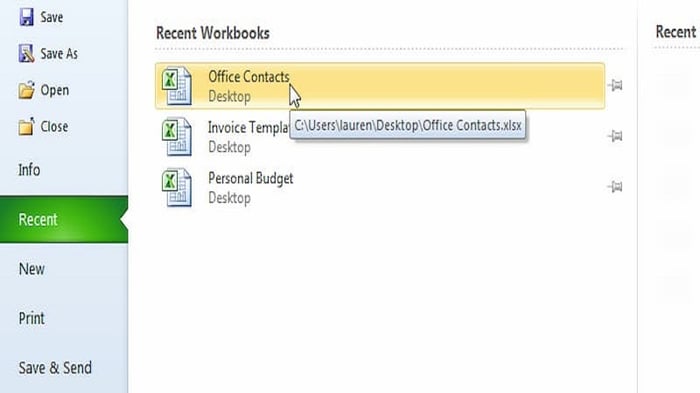Open the Invoice Template workbook
Image resolution: width=700 pixels, height=393 pixels.
tap(380, 137)
